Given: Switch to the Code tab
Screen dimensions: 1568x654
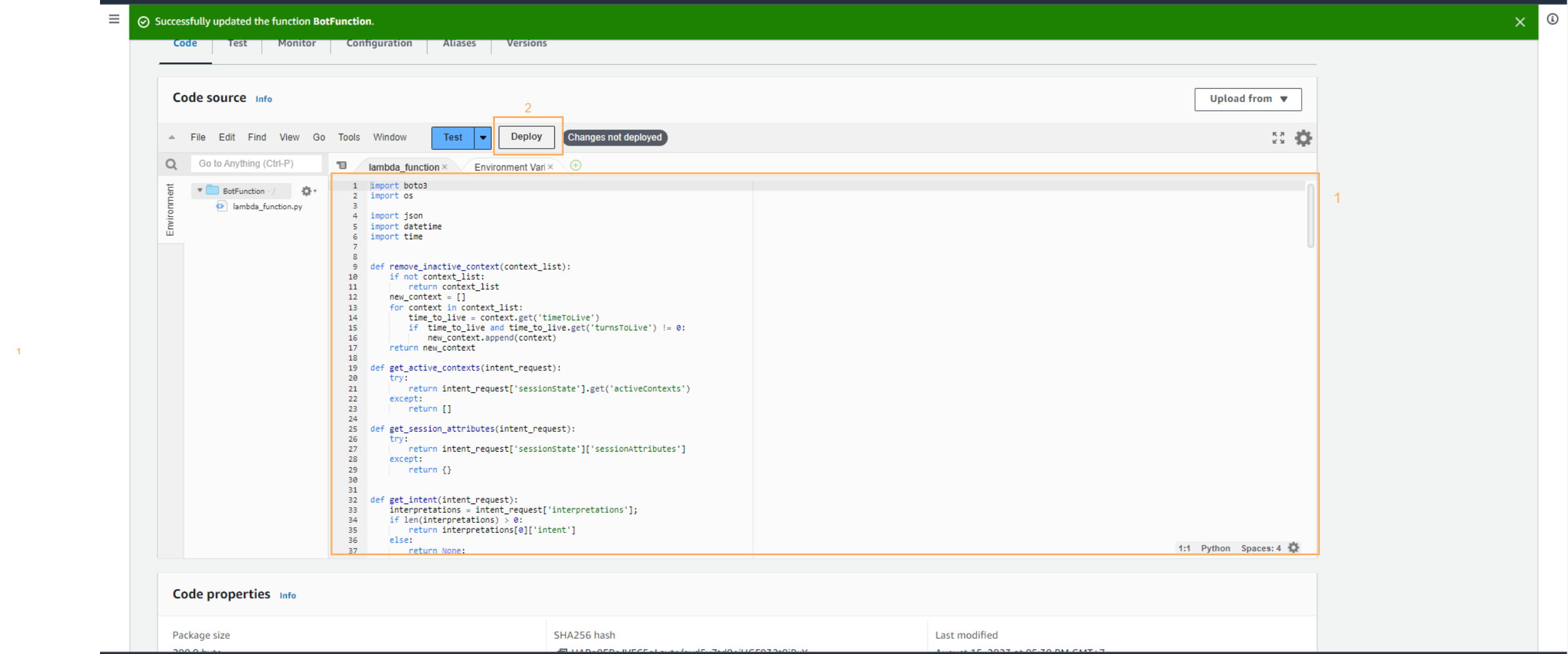Looking at the screenshot, I should pyautogui.click(x=185, y=43).
